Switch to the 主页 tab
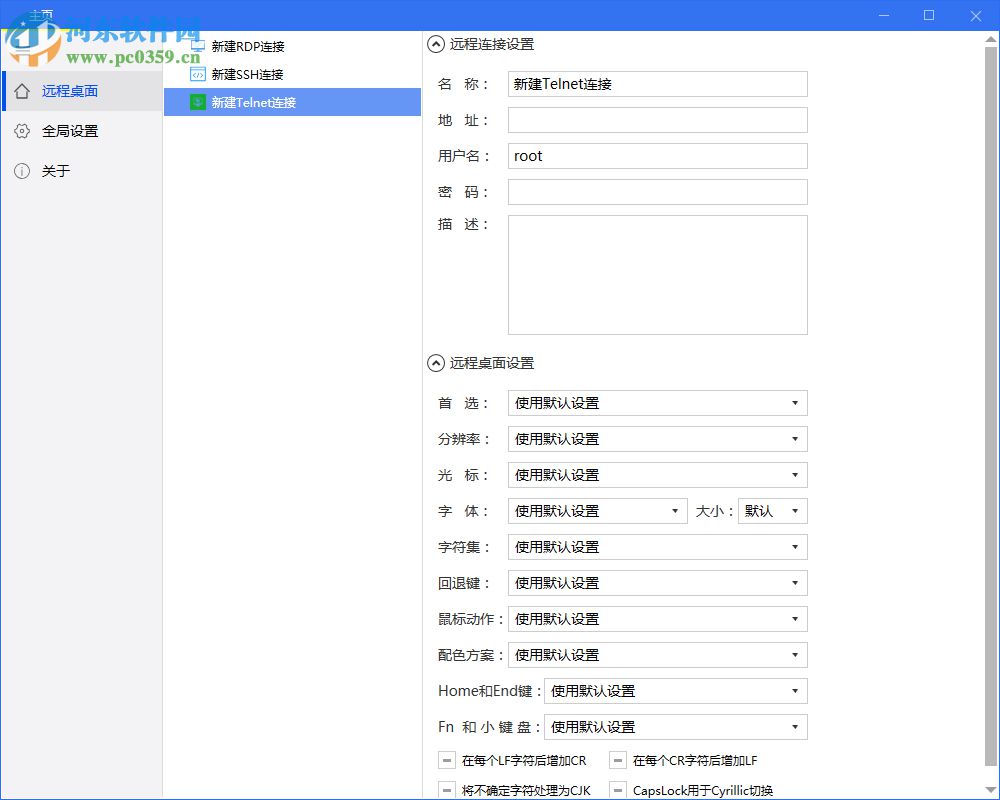 click(x=42, y=15)
